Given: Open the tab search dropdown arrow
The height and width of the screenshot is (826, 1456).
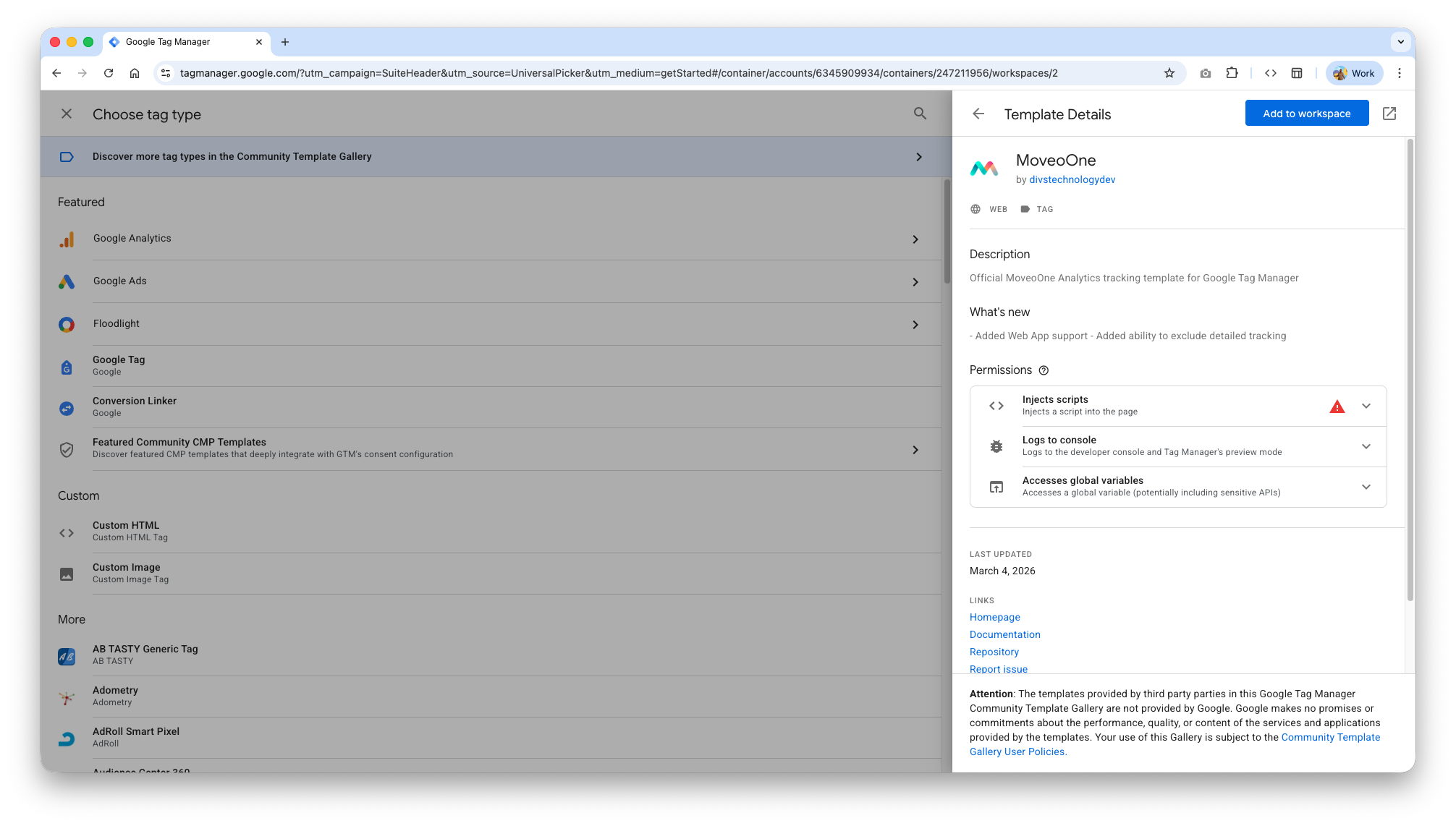Looking at the screenshot, I should coord(1401,42).
